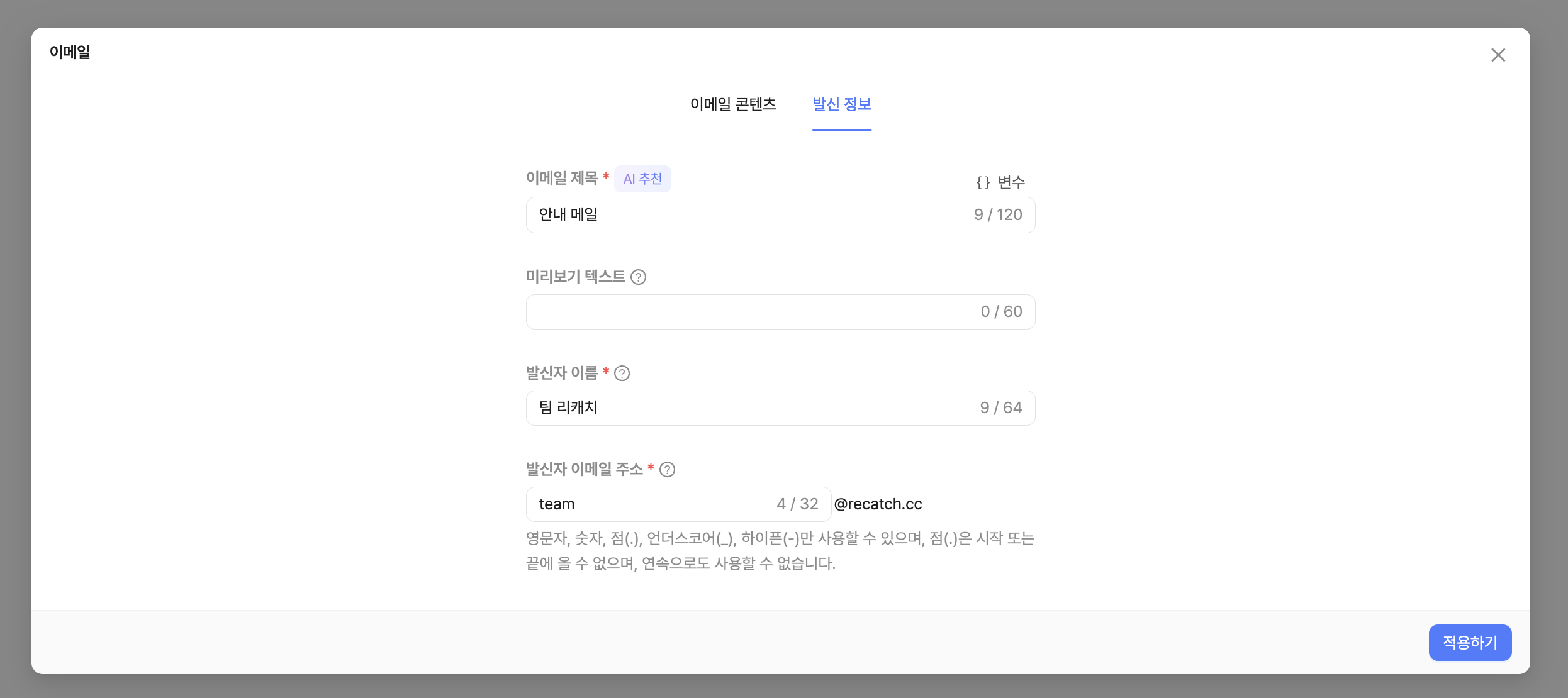Image resolution: width=1568 pixels, height=698 pixels.
Task: Click the email address rules helper text
Action: click(x=779, y=551)
